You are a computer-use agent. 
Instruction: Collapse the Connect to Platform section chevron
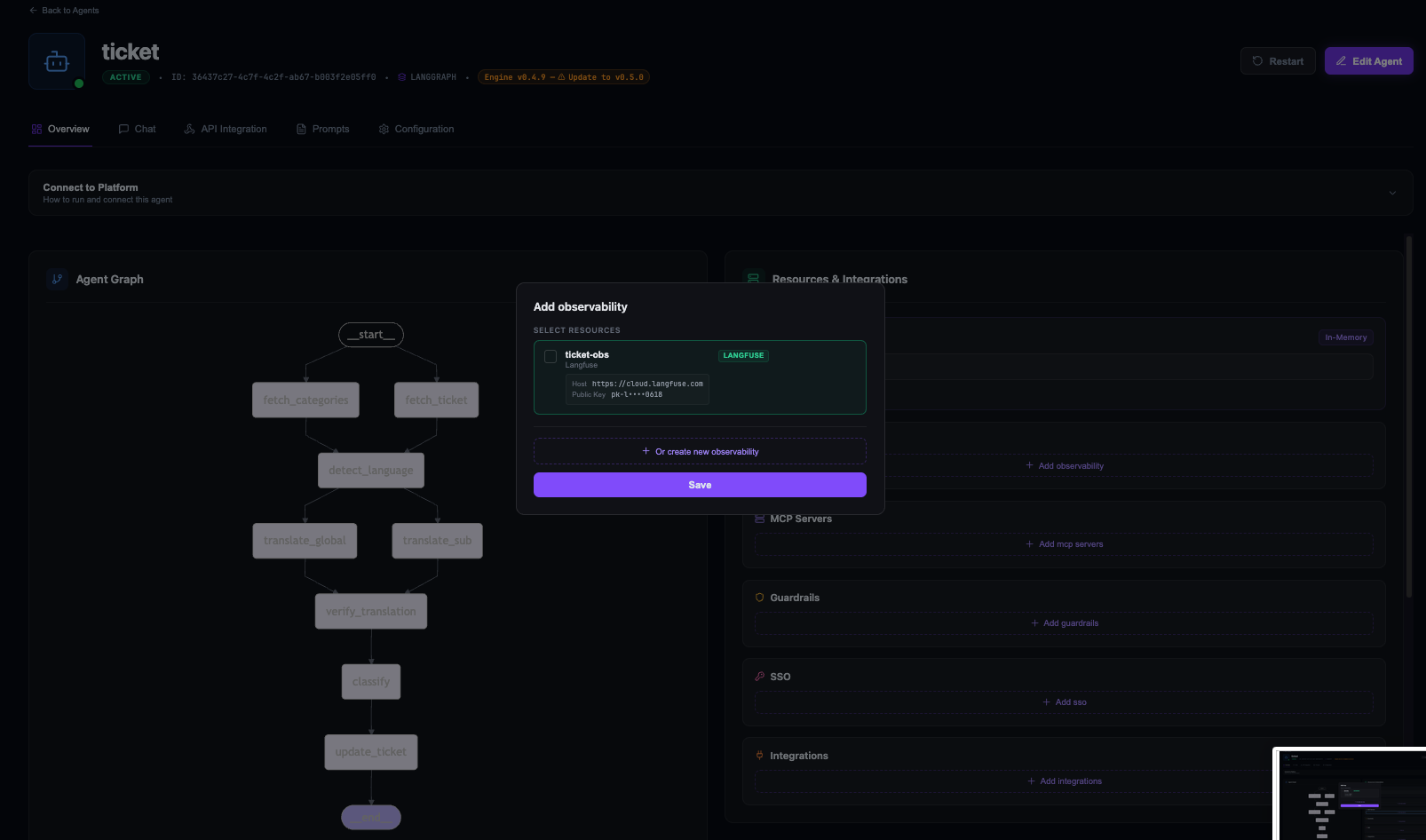point(1391,192)
